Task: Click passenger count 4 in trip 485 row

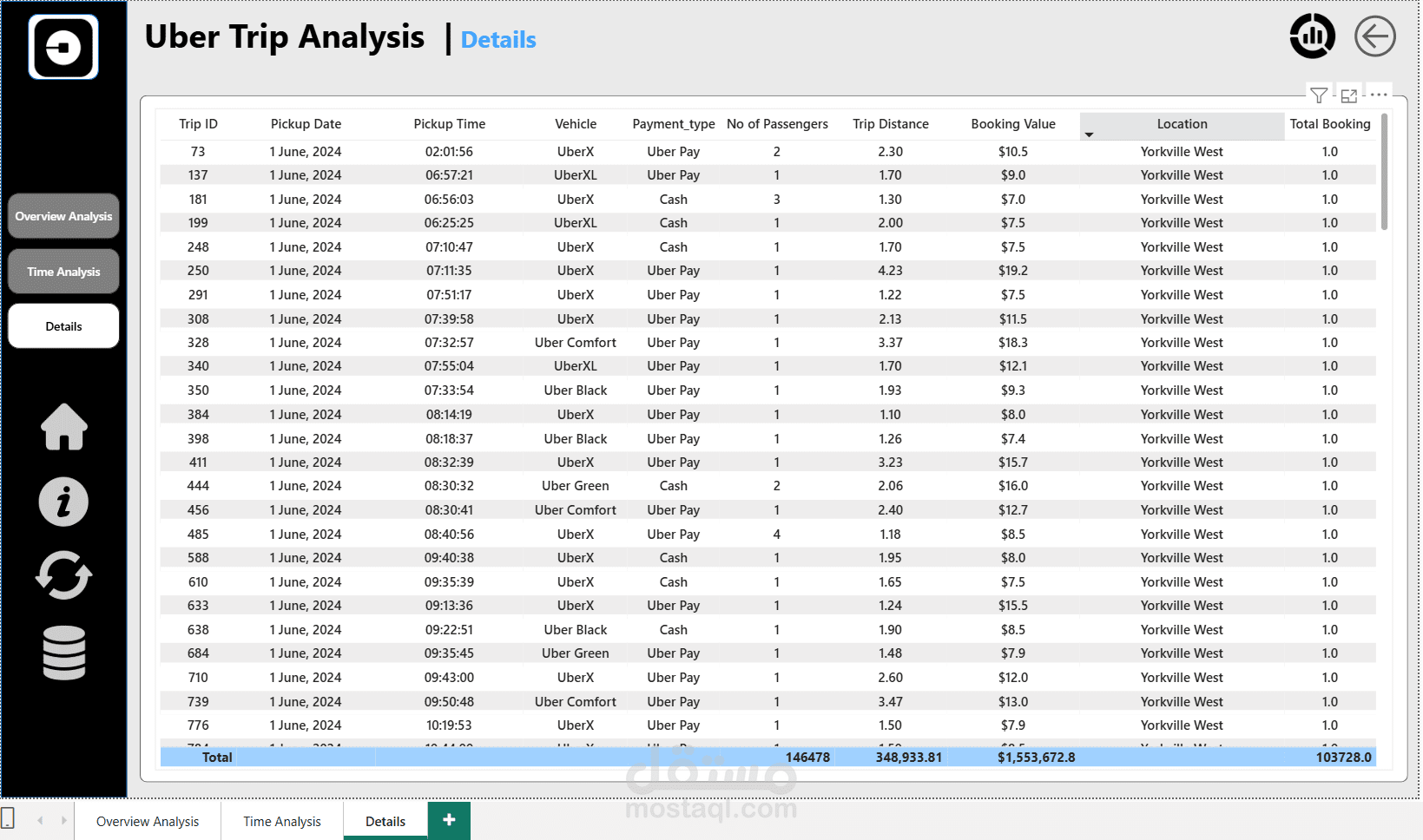Action: click(777, 535)
